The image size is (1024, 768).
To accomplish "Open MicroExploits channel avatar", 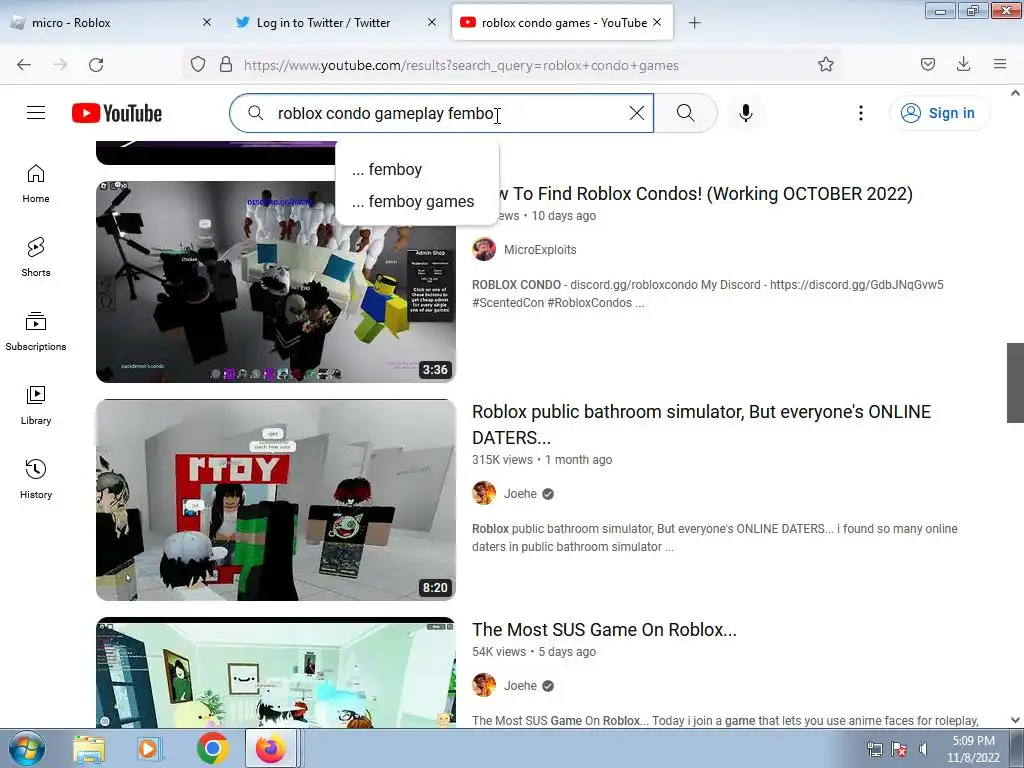I will click(484, 249).
